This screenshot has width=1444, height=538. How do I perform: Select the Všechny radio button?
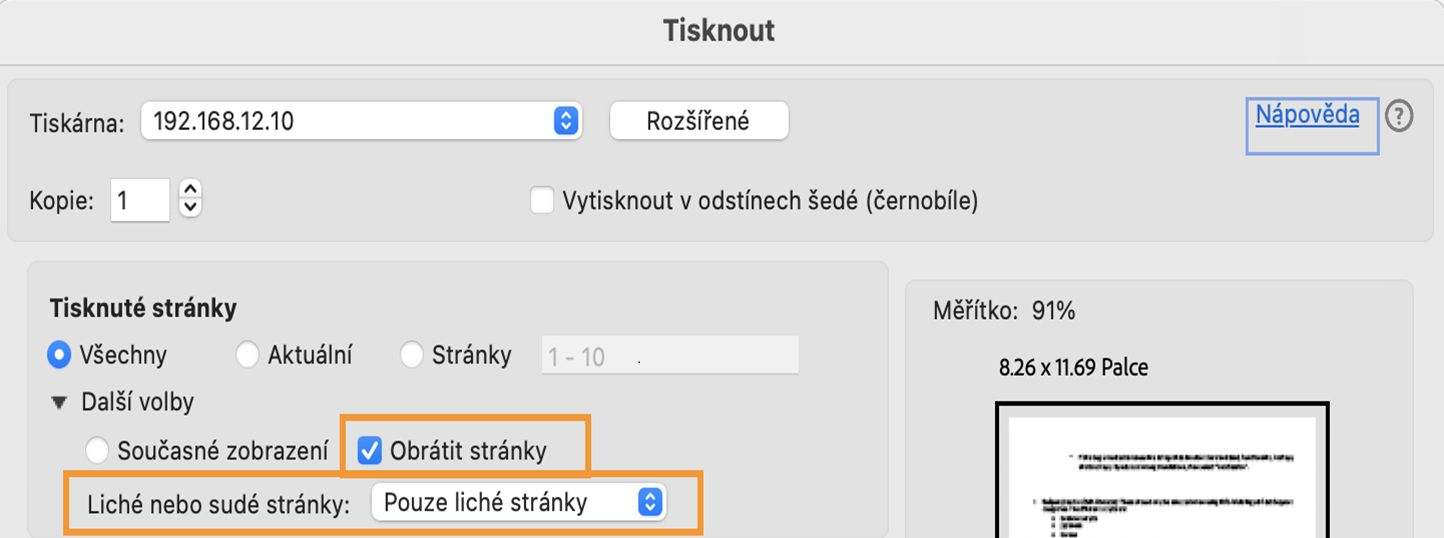[x=60, y=355]
